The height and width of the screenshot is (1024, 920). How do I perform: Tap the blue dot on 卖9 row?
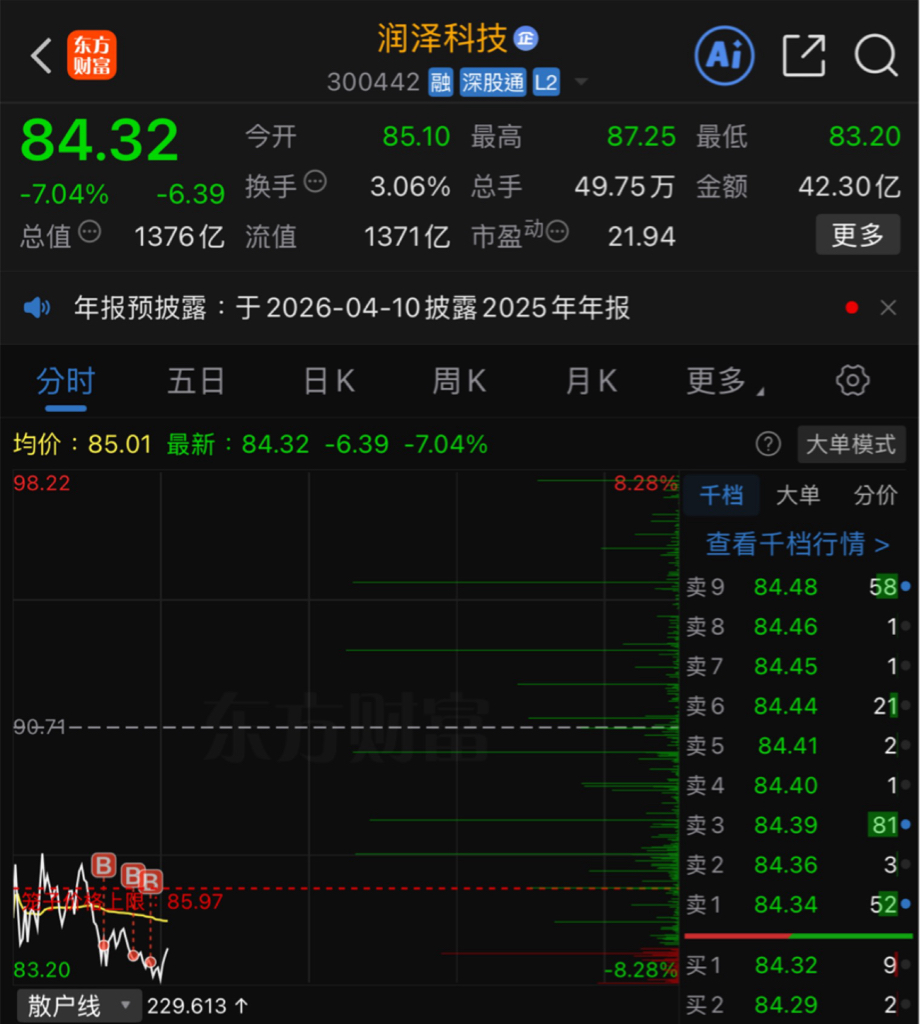pos(906,586)
